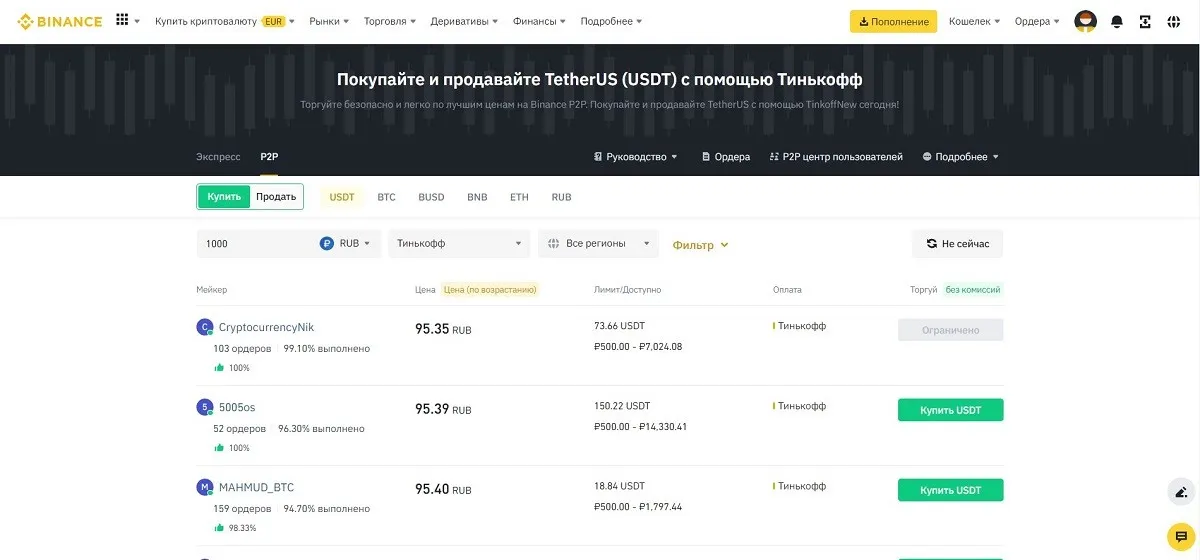Screen dimensions: 1200x560
Task: Expand the Финансы menu
Action: coord(539,21)
